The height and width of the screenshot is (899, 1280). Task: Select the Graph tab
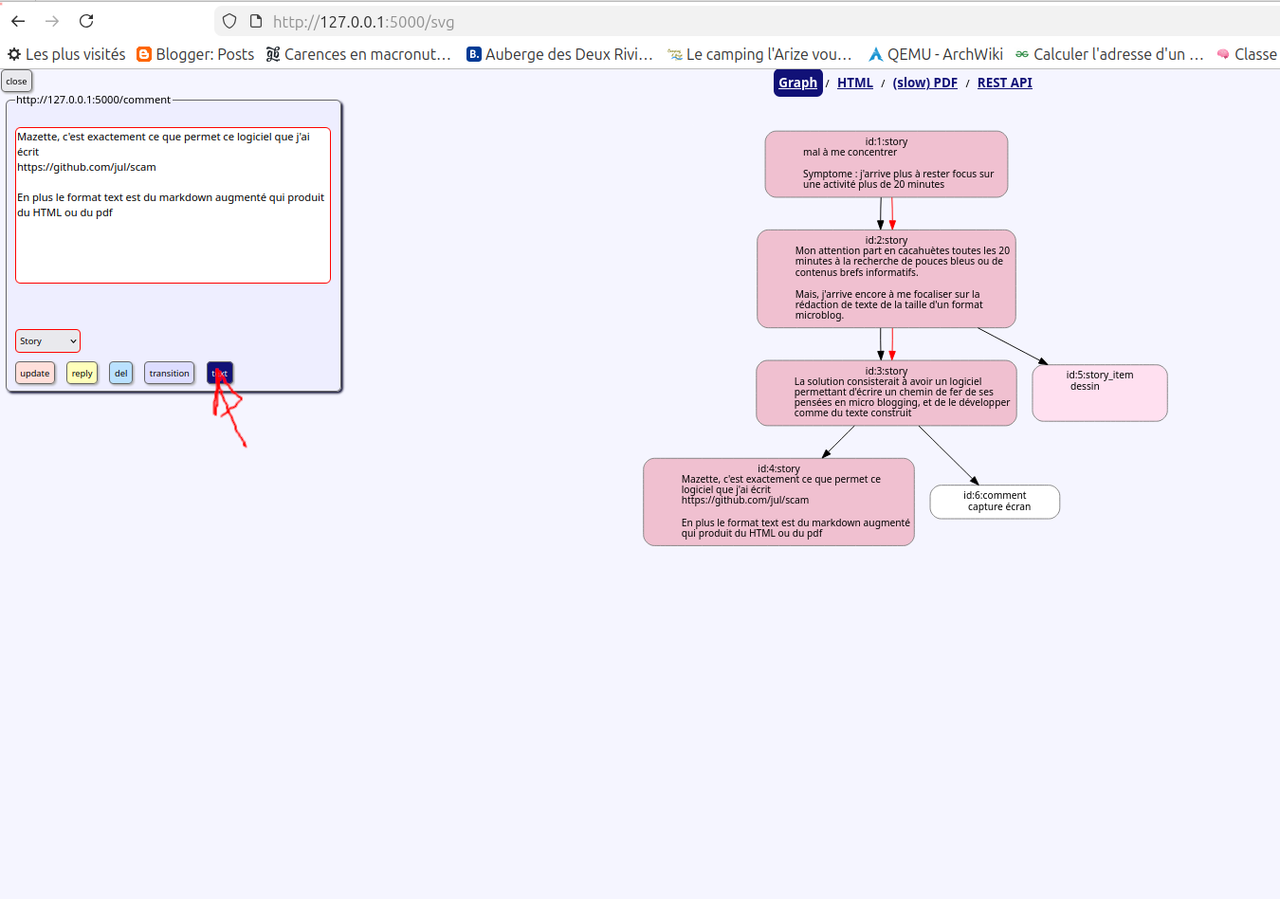[797, 83]
